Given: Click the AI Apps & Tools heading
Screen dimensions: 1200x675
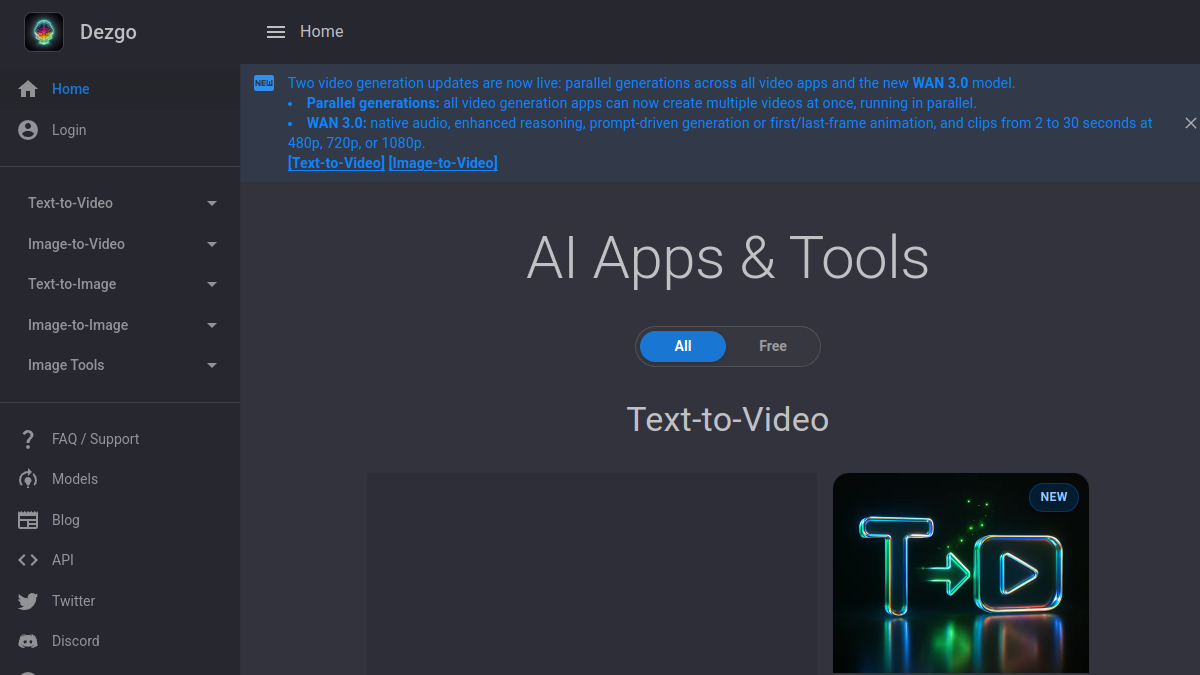Looking at the screenshot, I should click(x=728, y=258).
